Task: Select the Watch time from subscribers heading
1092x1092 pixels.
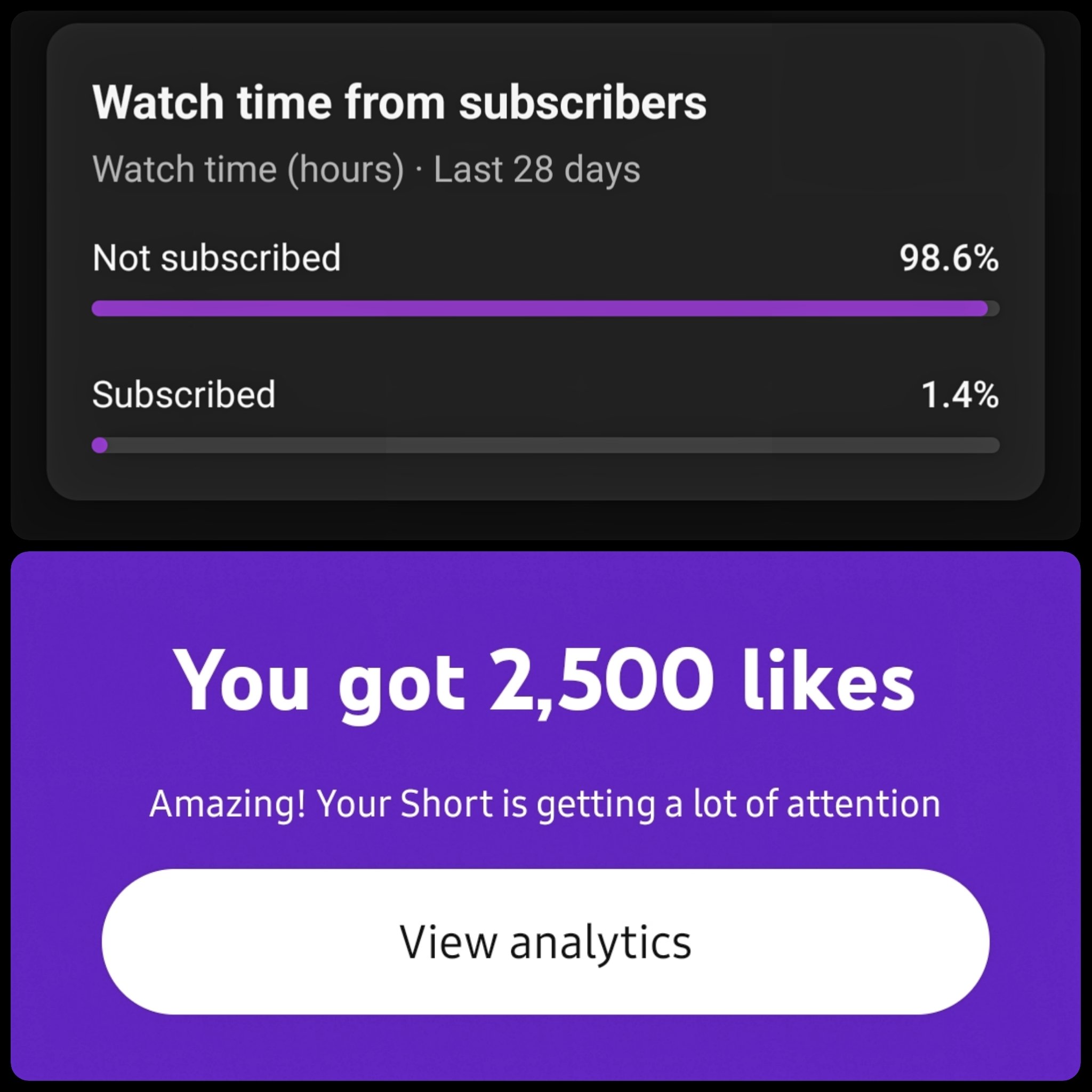Action: point(399,102)
